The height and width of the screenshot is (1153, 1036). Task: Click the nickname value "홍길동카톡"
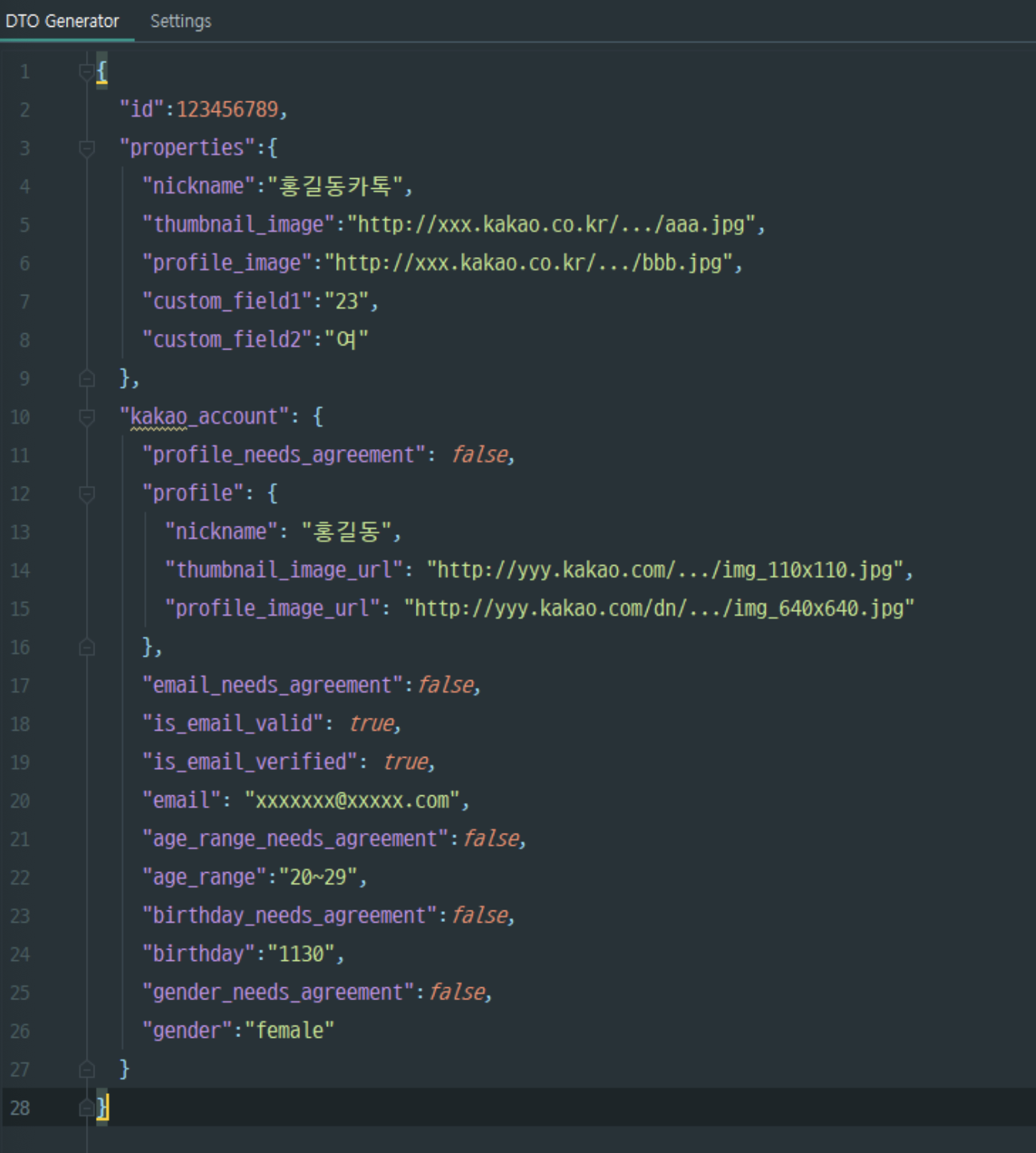335,187
